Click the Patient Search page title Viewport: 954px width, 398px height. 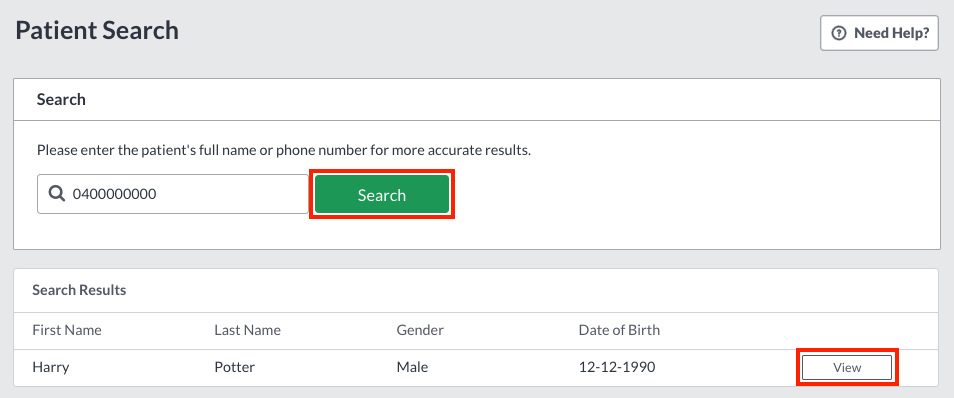tap(97, 30)
